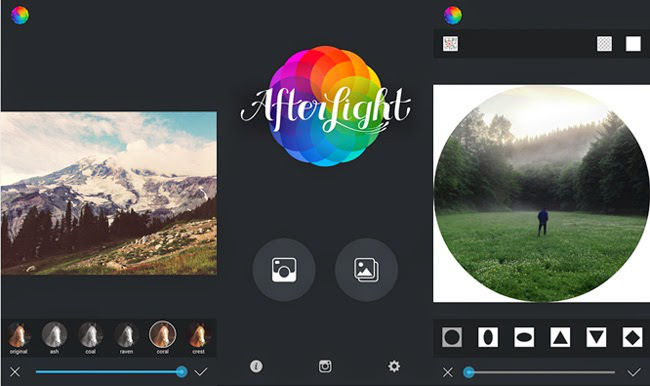
Task: Select the circle frame shape
Action: 452,337
